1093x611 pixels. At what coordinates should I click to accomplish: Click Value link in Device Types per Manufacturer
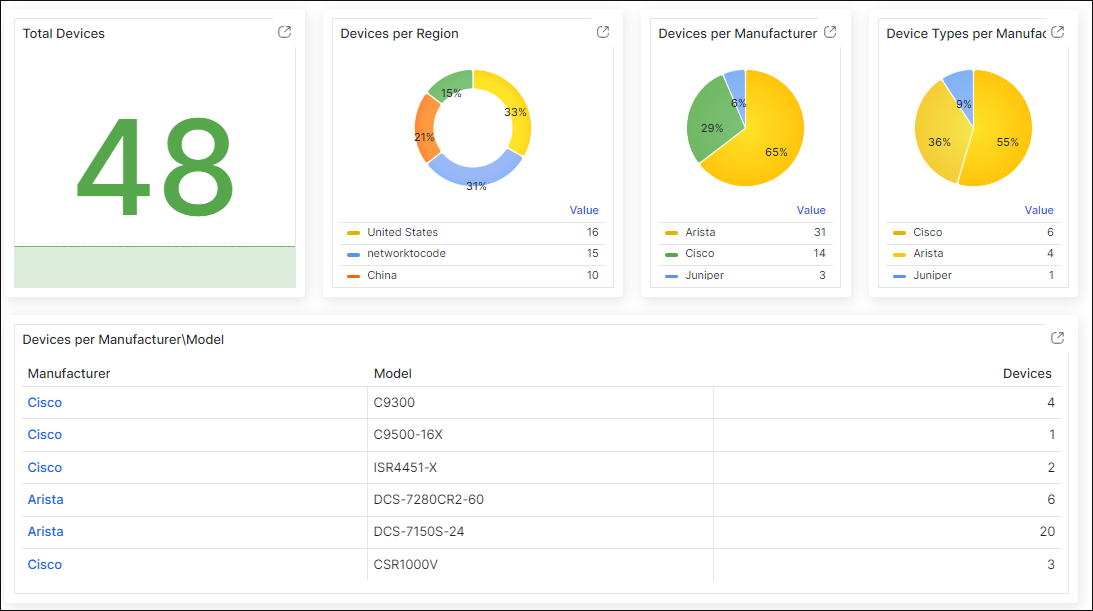(1039, 210)
